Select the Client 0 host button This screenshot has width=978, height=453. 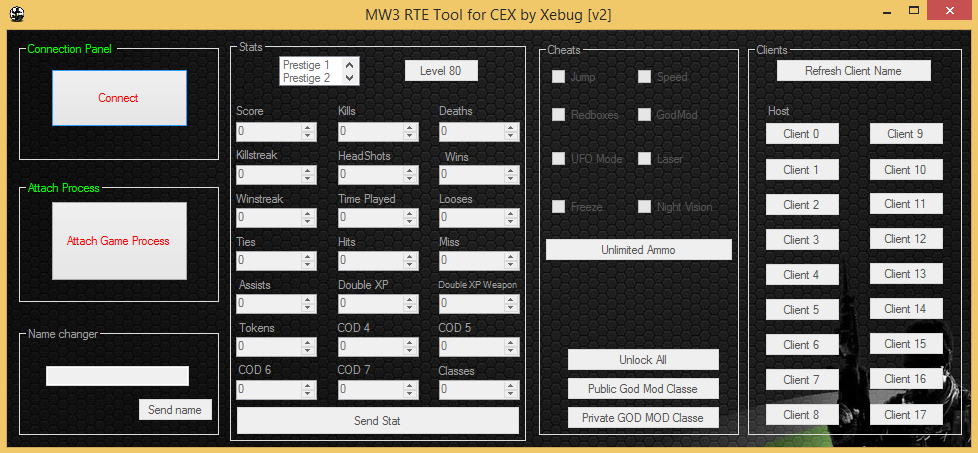click(801, 134)
